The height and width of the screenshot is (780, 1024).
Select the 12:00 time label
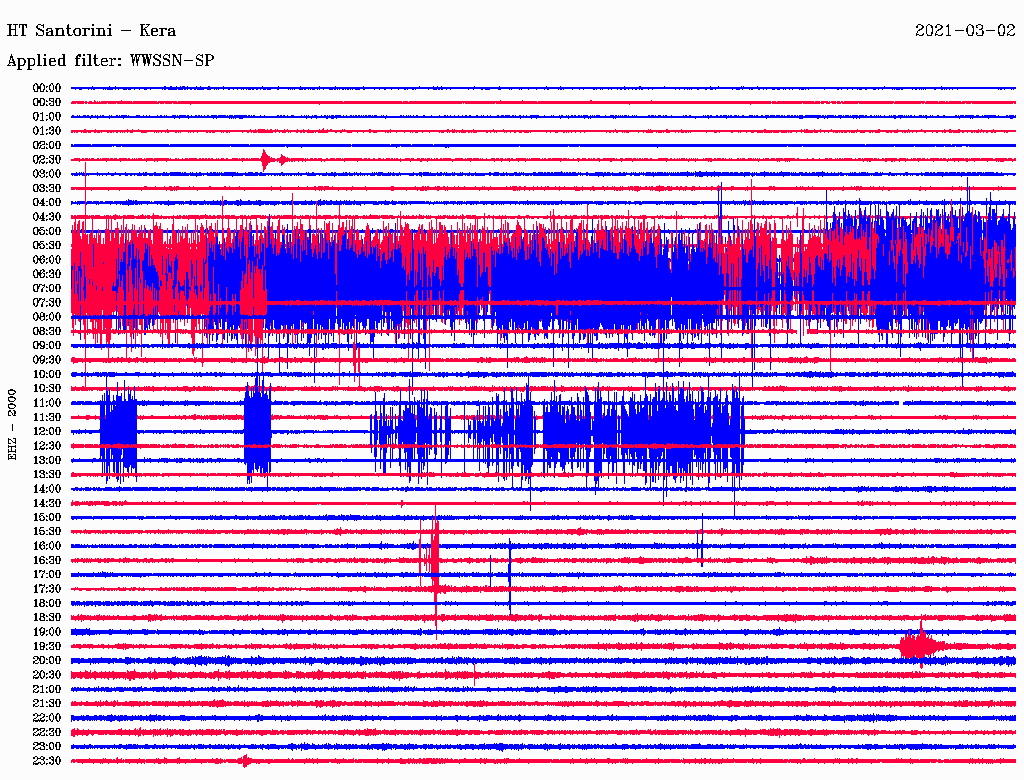click(47, 431)
